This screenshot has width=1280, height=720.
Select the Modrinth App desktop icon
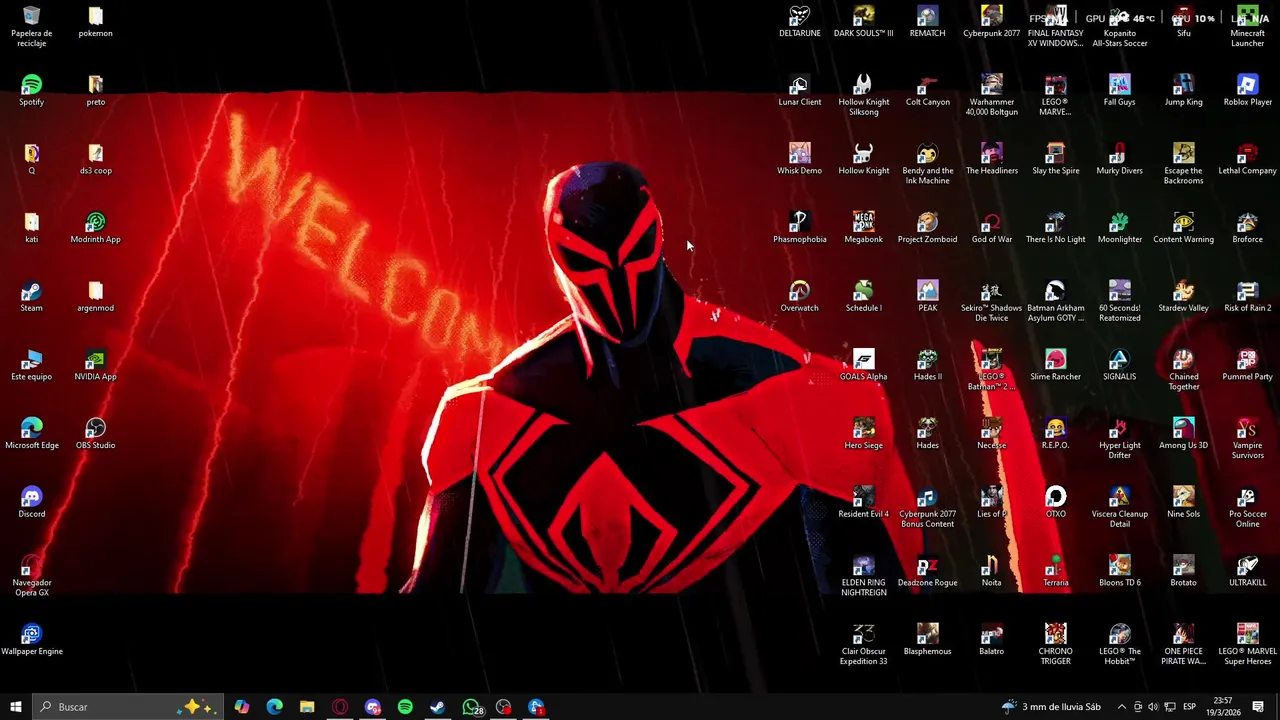point(95,228)
